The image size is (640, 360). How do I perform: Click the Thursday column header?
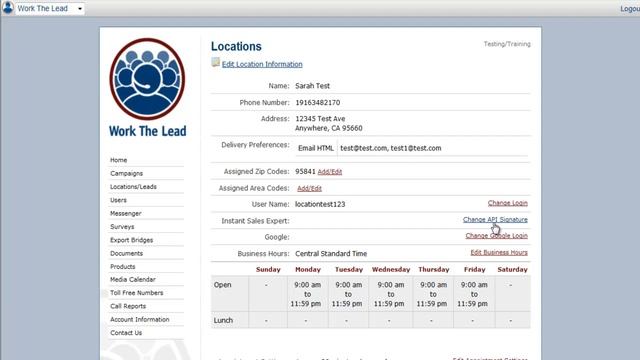coord(433,269)
